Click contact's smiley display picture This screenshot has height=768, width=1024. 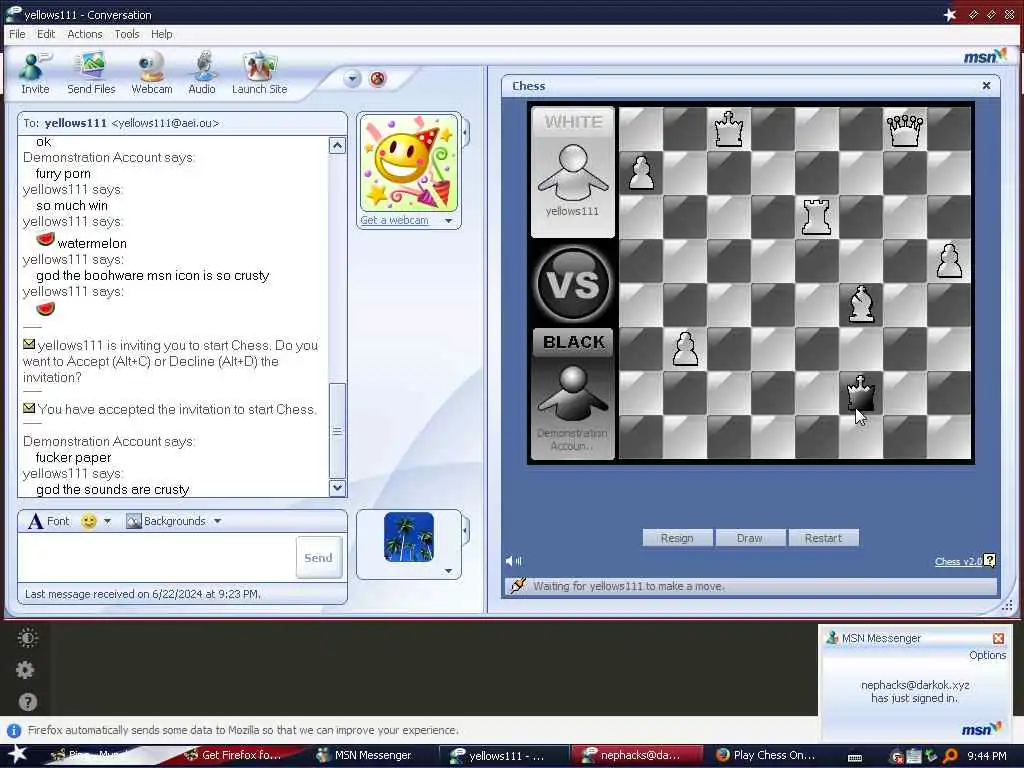click(409, 163)
